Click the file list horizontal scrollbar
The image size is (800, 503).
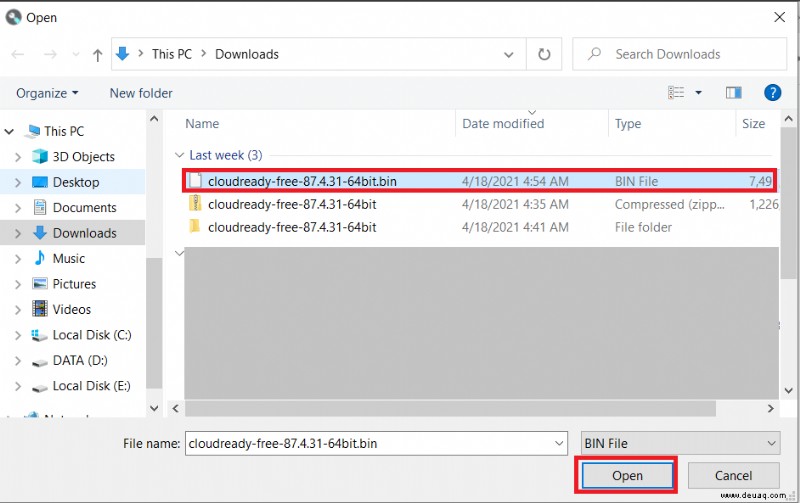coord(450,409)
